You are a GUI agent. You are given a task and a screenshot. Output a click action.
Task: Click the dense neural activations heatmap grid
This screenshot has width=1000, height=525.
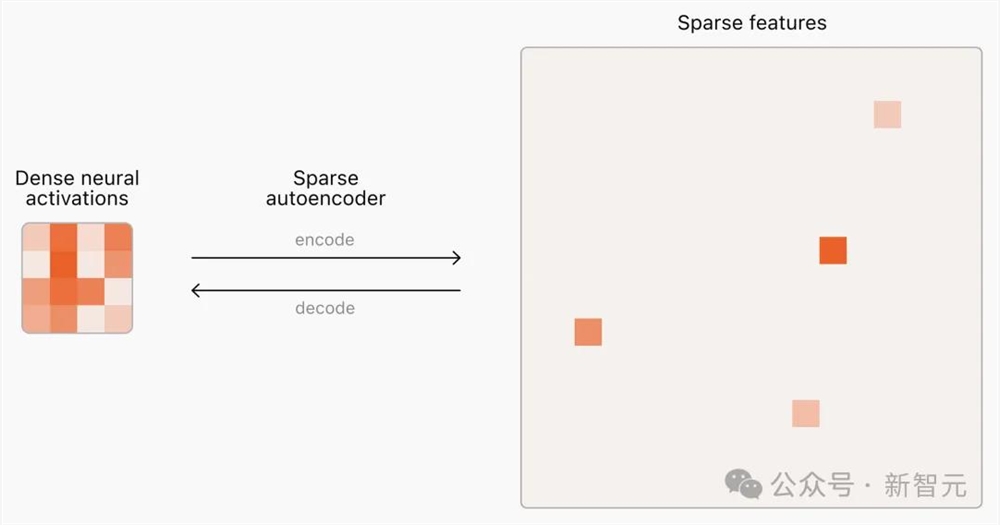pos(77,278)
